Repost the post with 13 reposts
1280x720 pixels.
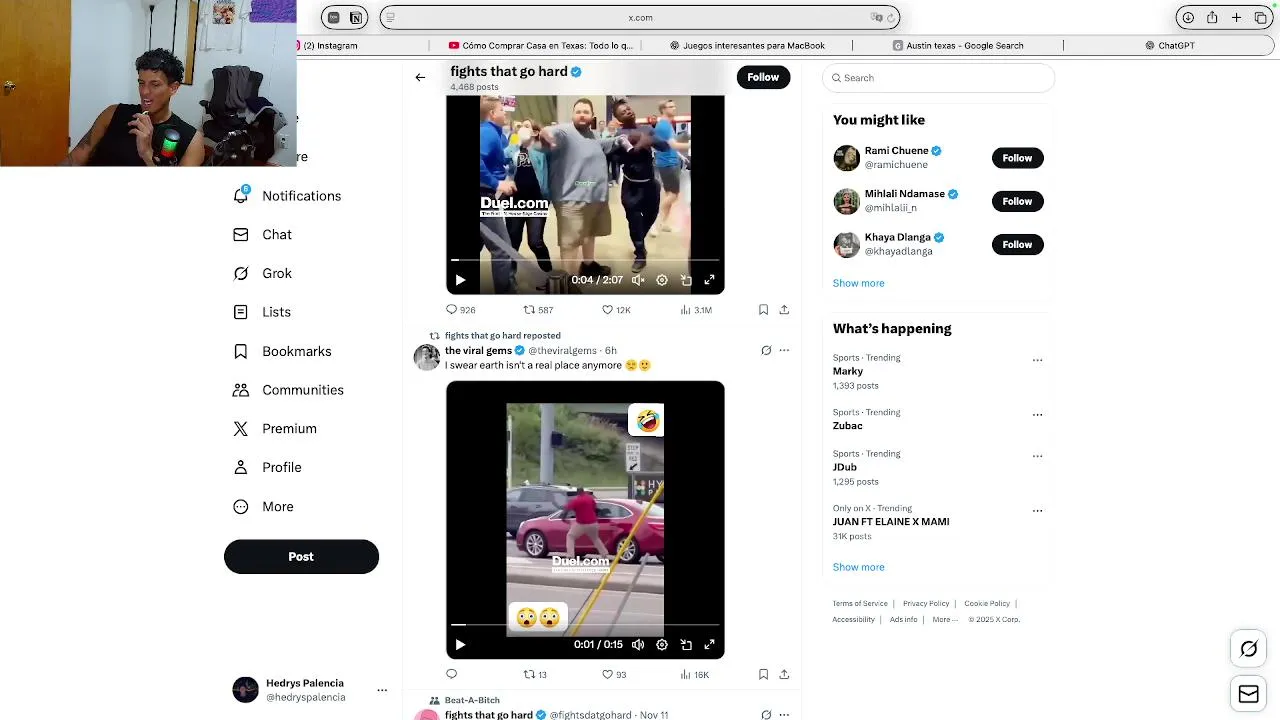529,674
